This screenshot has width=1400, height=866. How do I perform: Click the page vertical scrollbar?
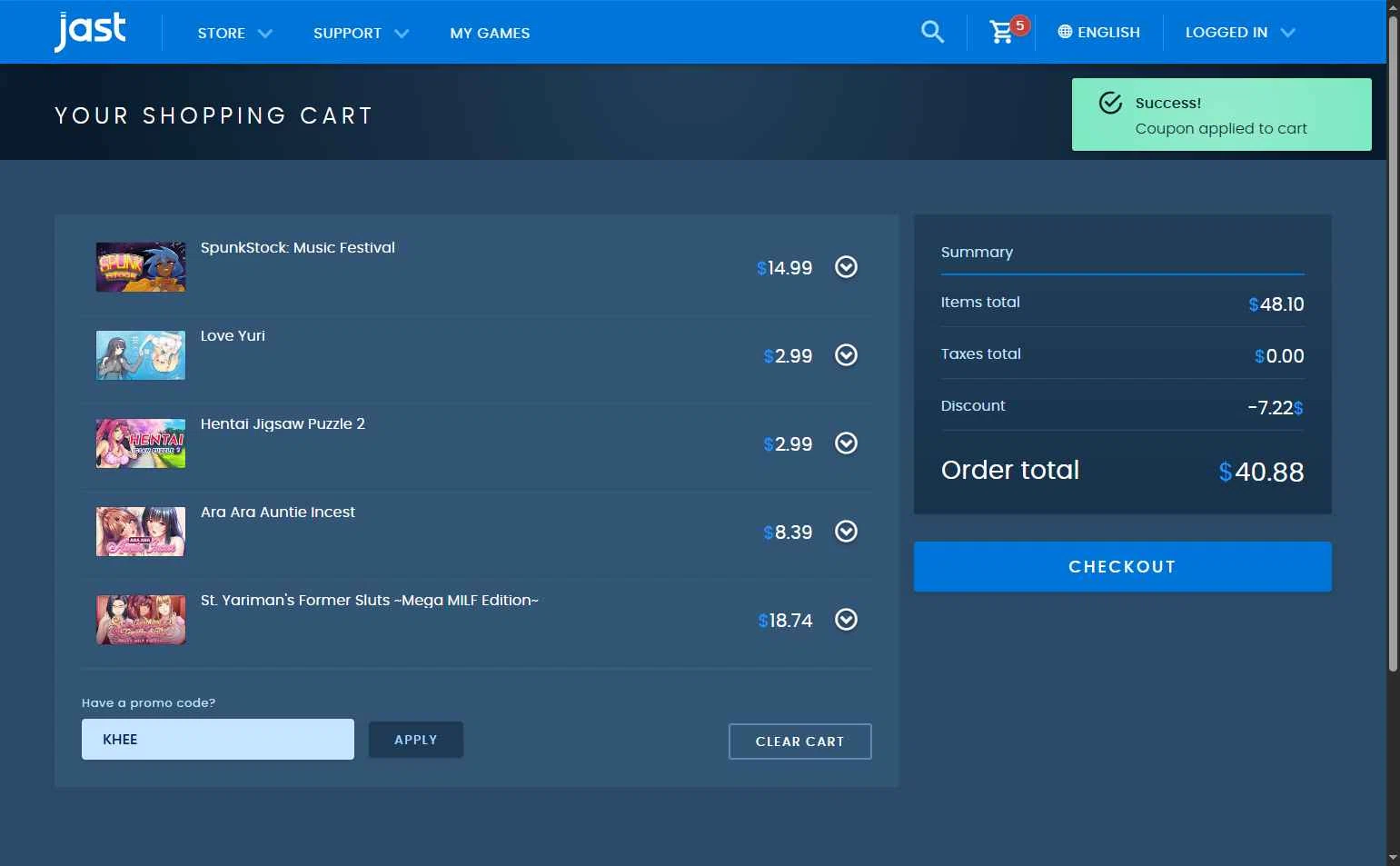pyautogui.click(x=1393, y=345)
